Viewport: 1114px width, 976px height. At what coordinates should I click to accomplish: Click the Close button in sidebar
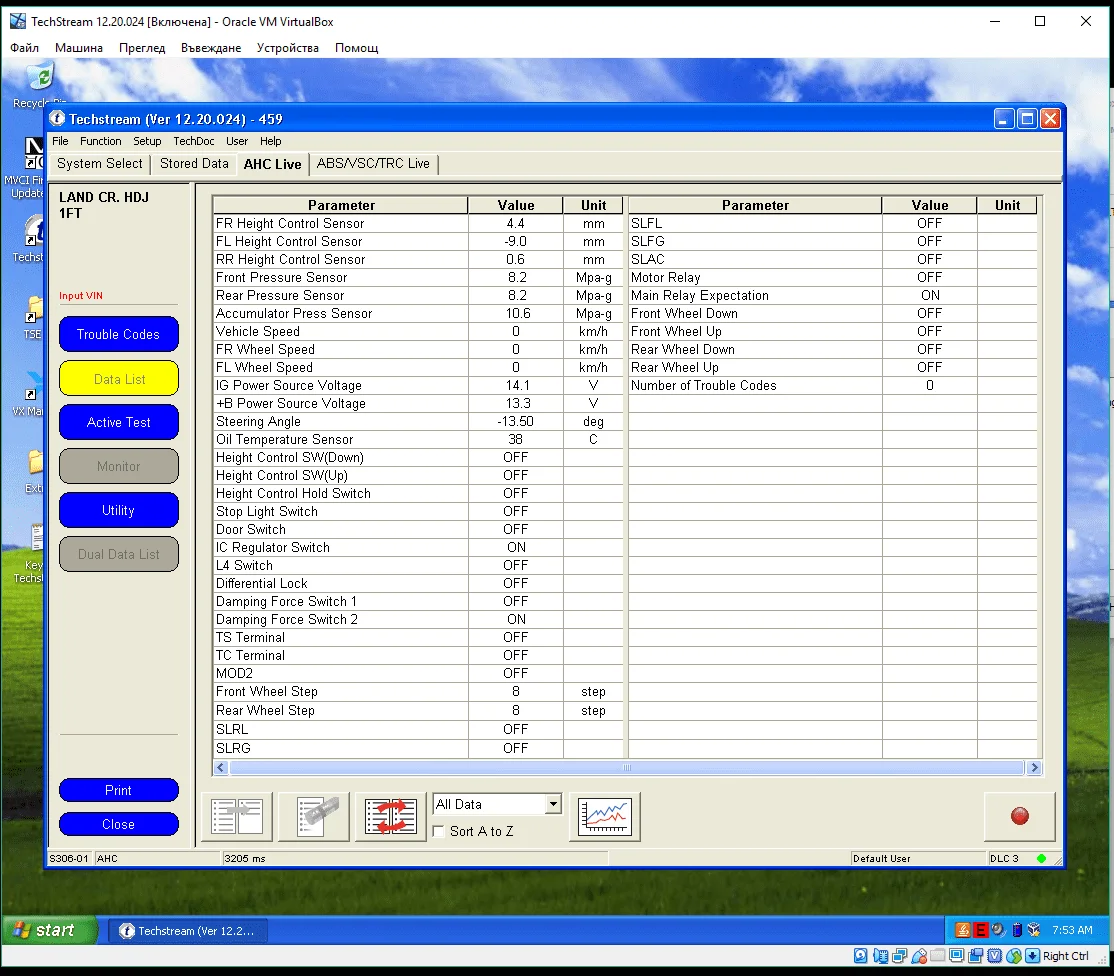pyautogui.click(x=119, y=824)
